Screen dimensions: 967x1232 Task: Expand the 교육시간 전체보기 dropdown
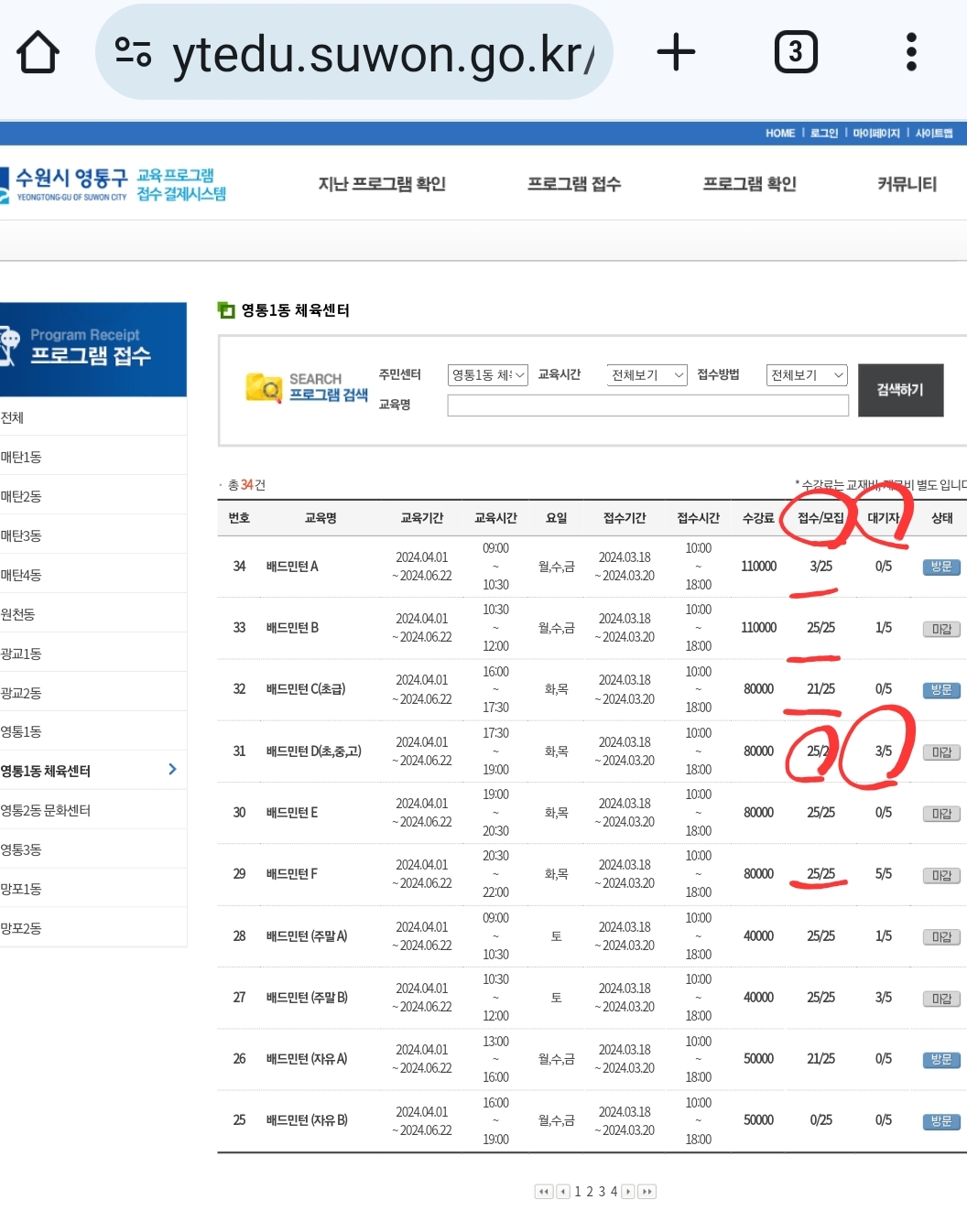click(x=646, y=375)
